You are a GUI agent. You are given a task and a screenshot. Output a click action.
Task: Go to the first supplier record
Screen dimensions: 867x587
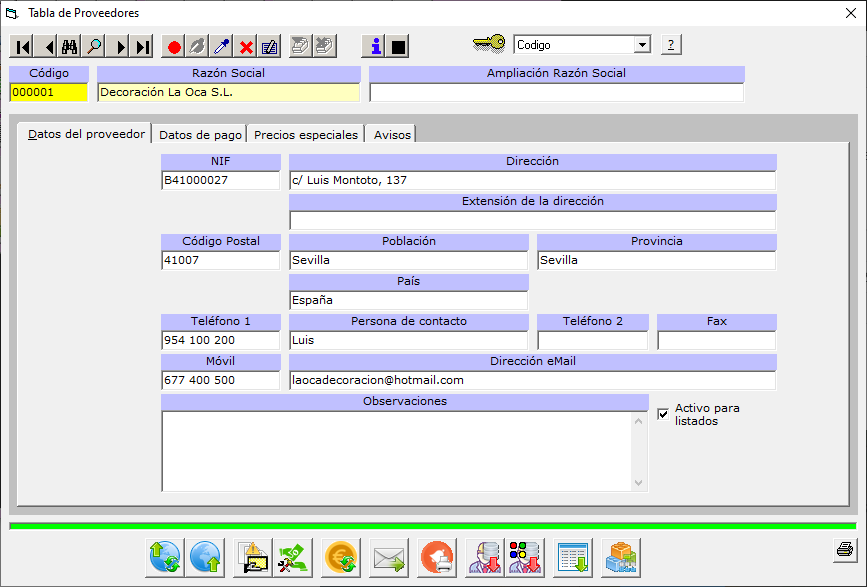[22, 46]
